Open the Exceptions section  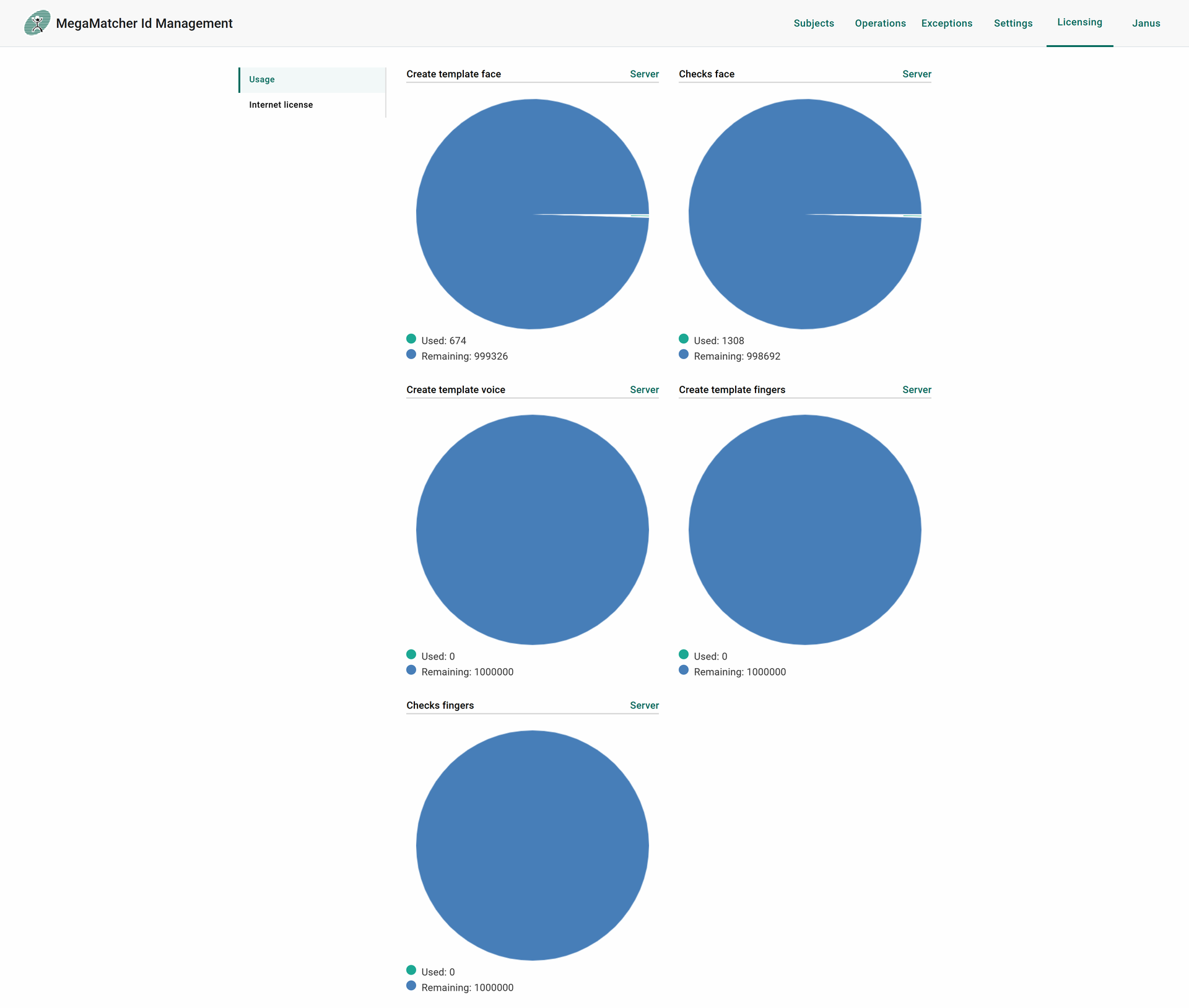(x=946, y=24)
